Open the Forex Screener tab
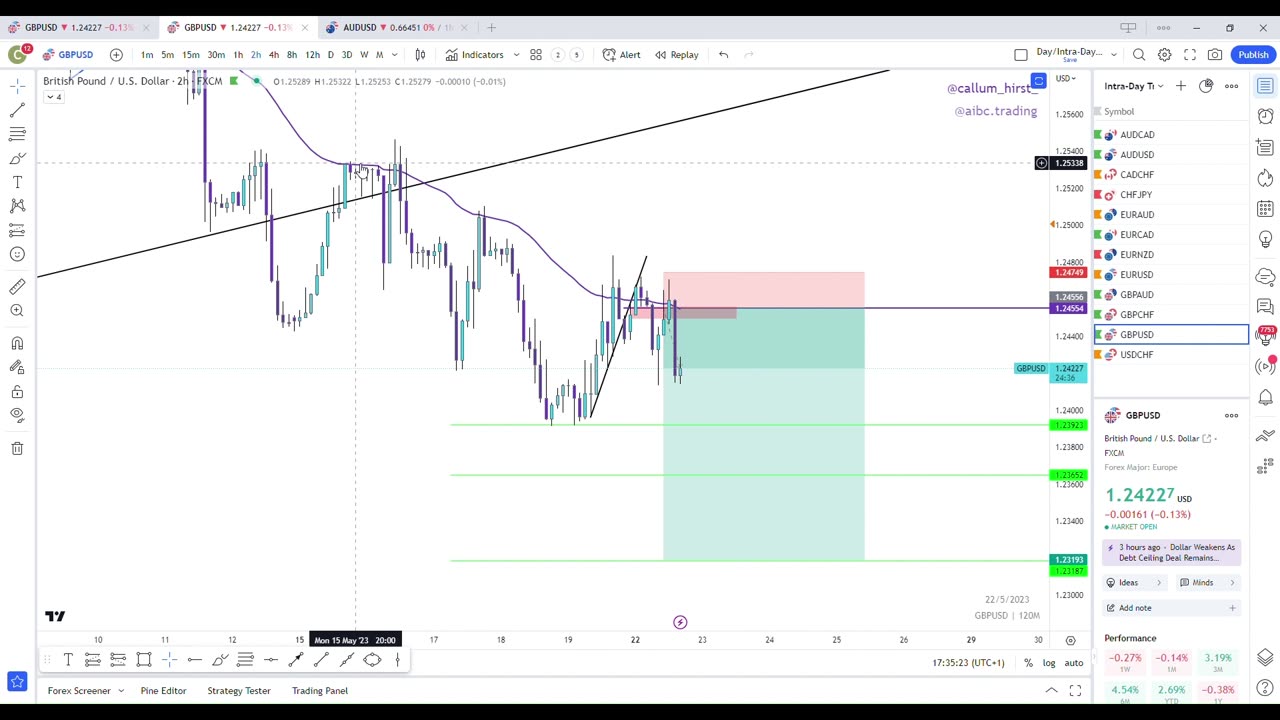This screenshot has height=720, width=1280. (79, 691)
